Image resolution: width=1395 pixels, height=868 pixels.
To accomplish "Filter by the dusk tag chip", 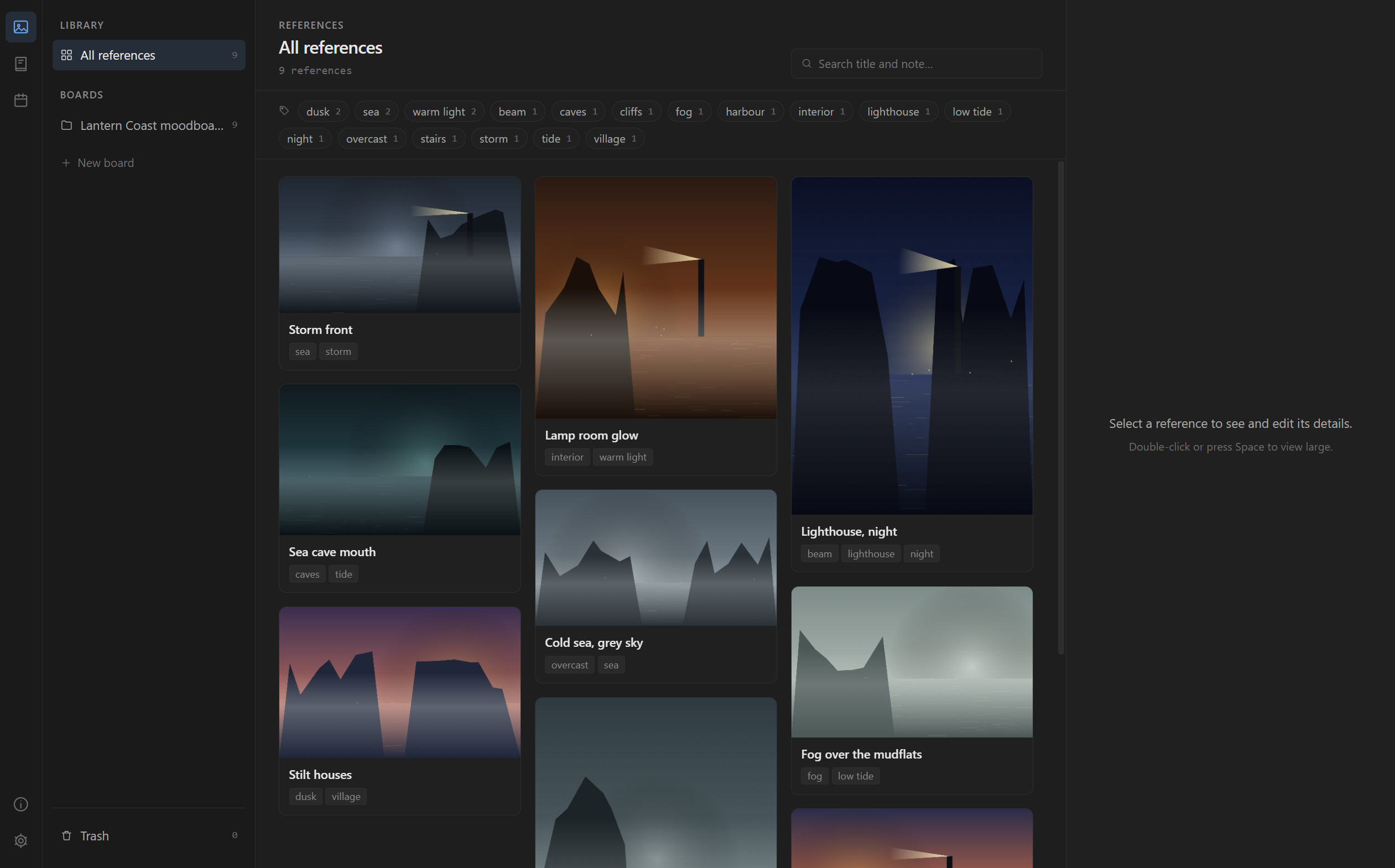I will [324, 111].
